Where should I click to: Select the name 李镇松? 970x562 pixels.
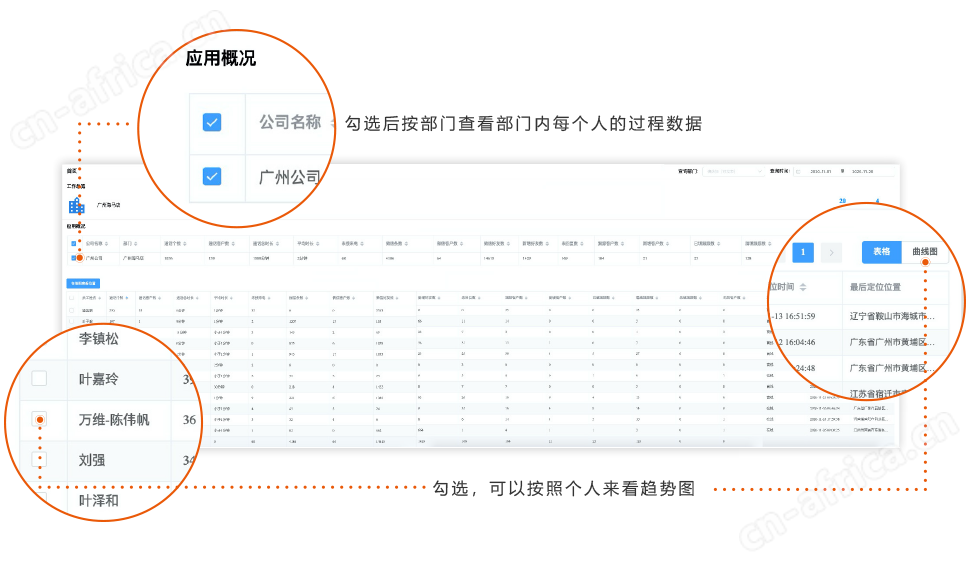pyautogui.click(x=98, y=339)
